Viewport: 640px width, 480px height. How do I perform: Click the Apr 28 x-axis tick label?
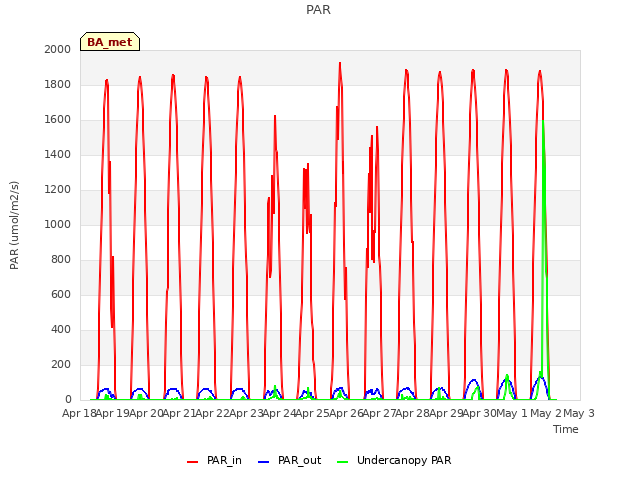click(413, 413)
